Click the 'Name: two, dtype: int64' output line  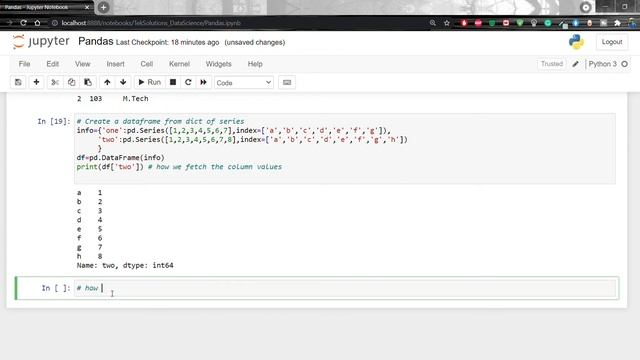pos(125,265)
